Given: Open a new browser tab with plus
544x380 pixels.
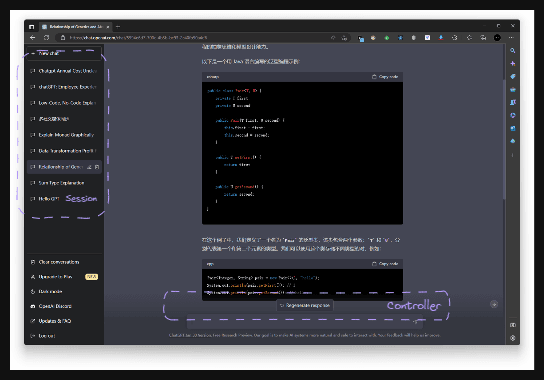Looking at the screenshot, I should click(118, 27).
